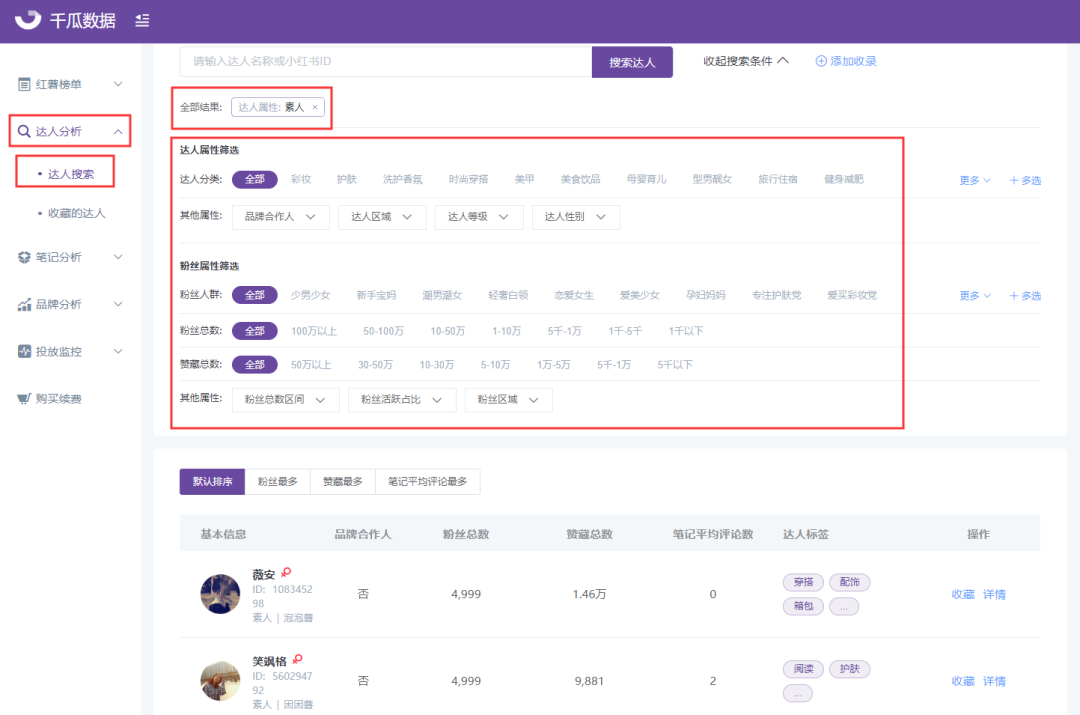The width and height of the screenshot is (1080, 715).
Task: Select 全部 in the 达人分类 row
Action: tap(255, 180)
